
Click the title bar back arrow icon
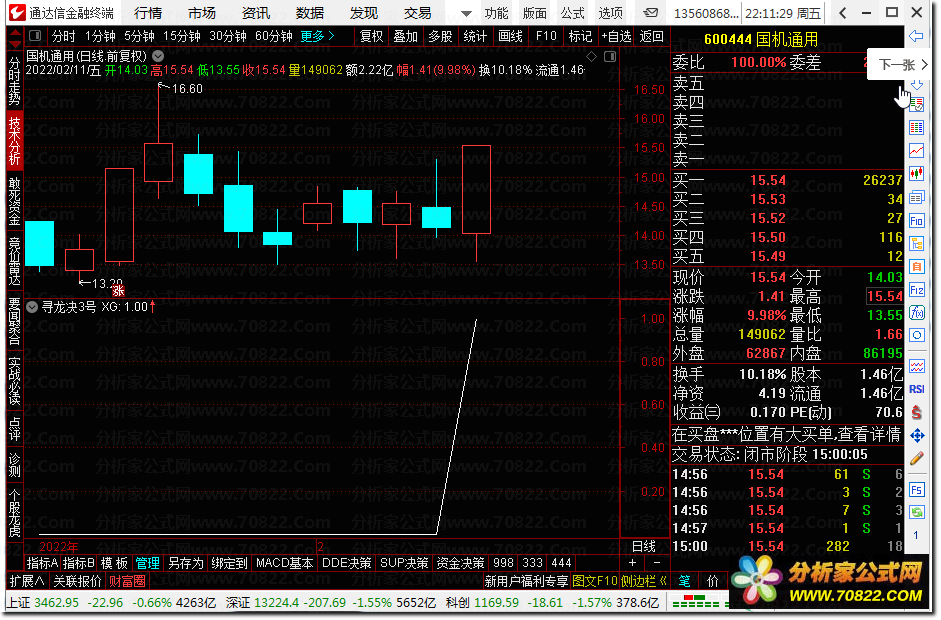[843, 13]
